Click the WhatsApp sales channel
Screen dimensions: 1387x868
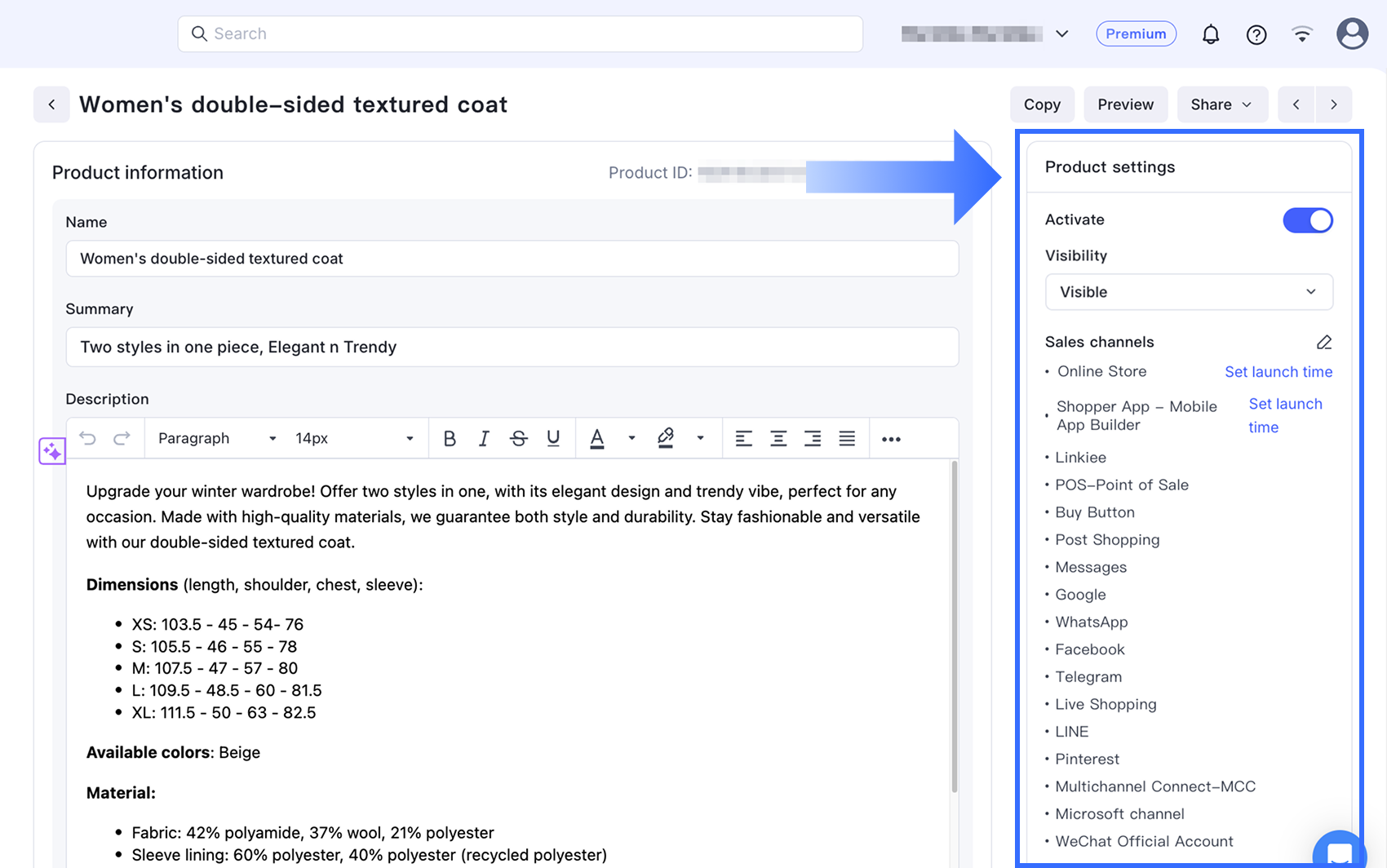tap(1092, 622)
